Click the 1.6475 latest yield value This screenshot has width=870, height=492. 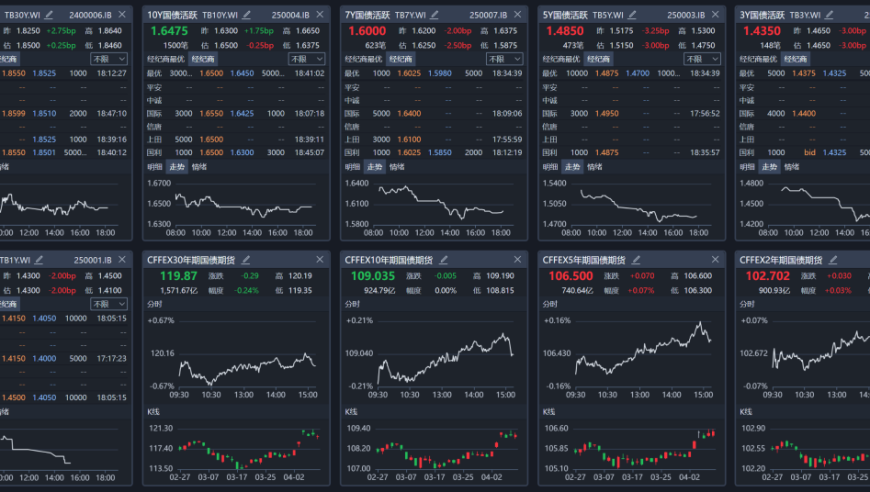coord(169,32)
